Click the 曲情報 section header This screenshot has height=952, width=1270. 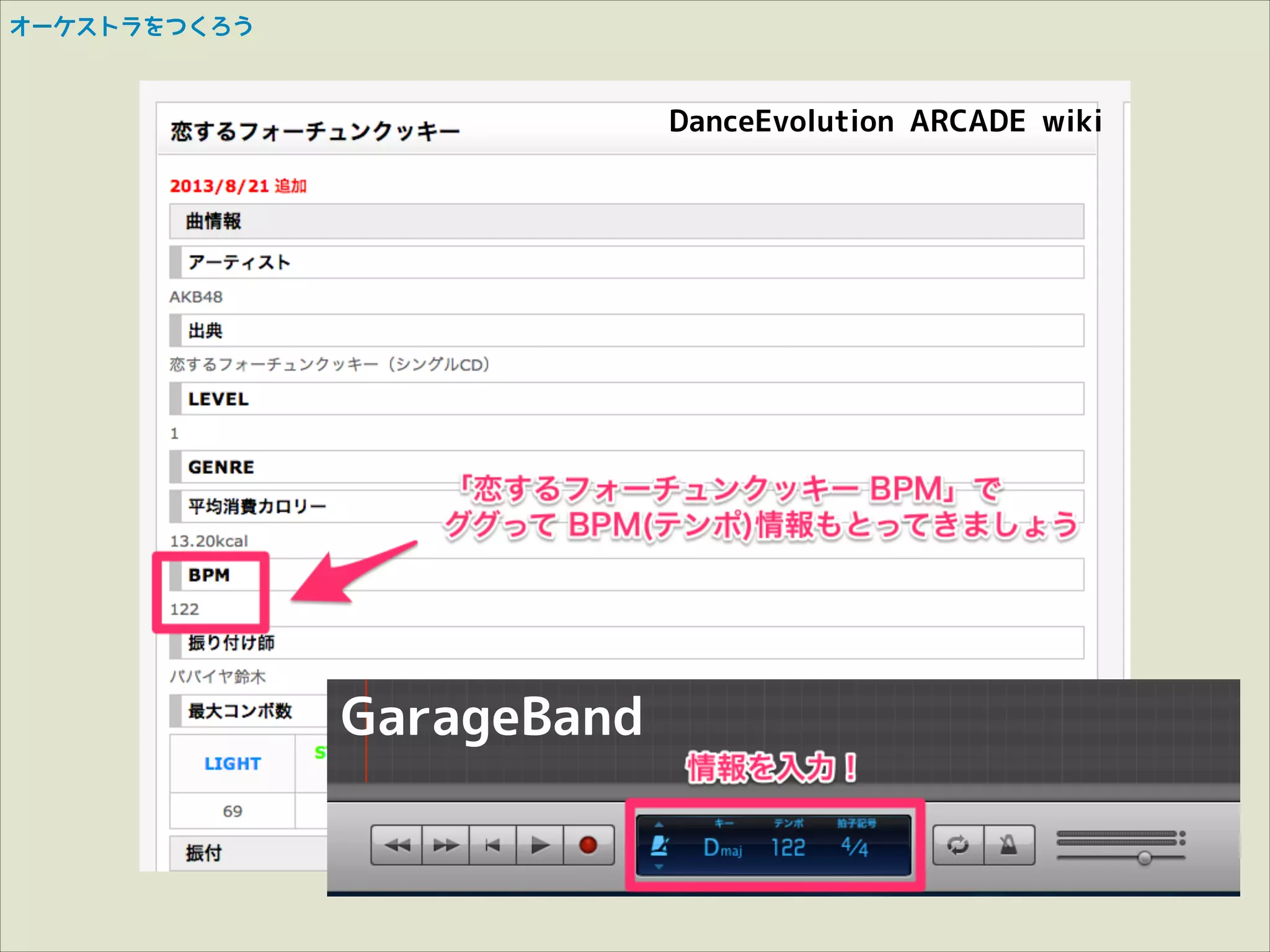click(626, 221)
